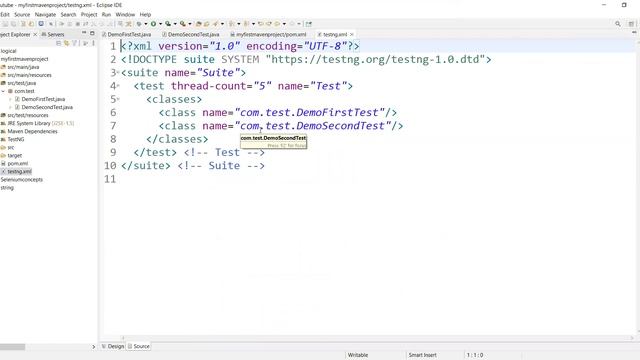Open the Run button's dropdown arrow
The width and height of the screenshot is (640, 360).
[x=160, y=24]
